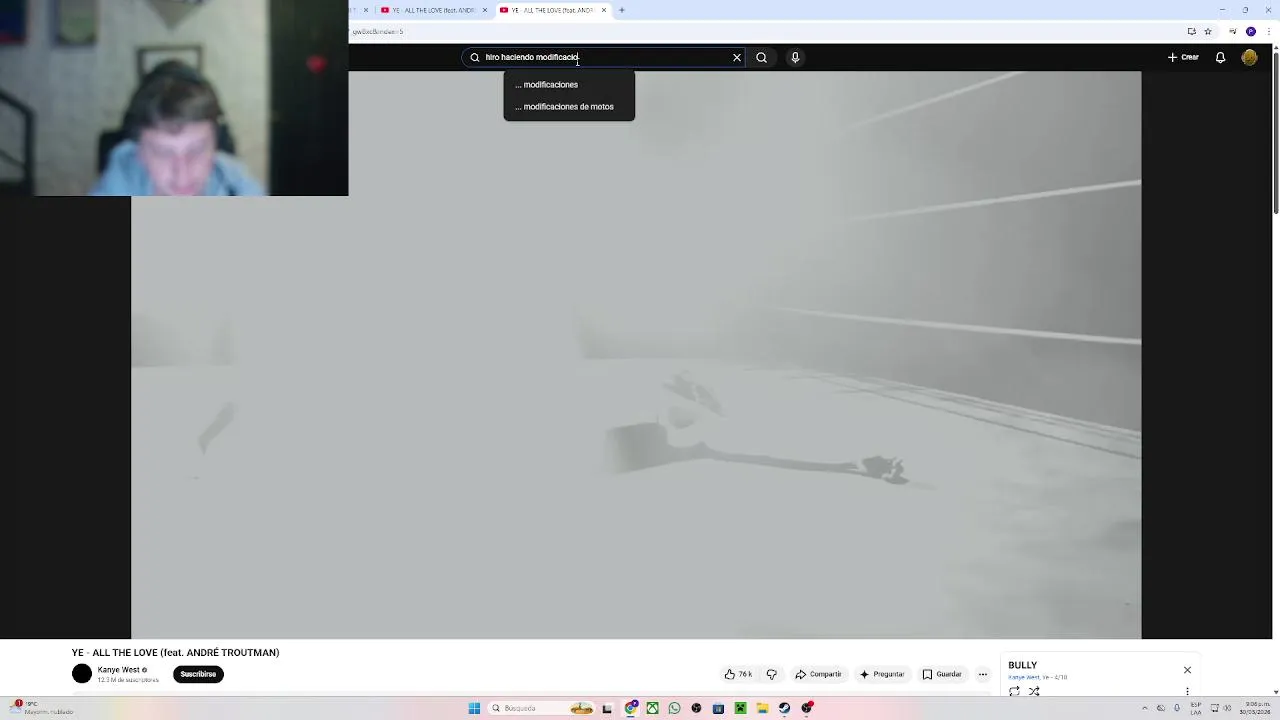This screenshot has height=720, width=1280.
Task: Select the suggestion 'modificaciones de motos'
Action: (569, 107)
